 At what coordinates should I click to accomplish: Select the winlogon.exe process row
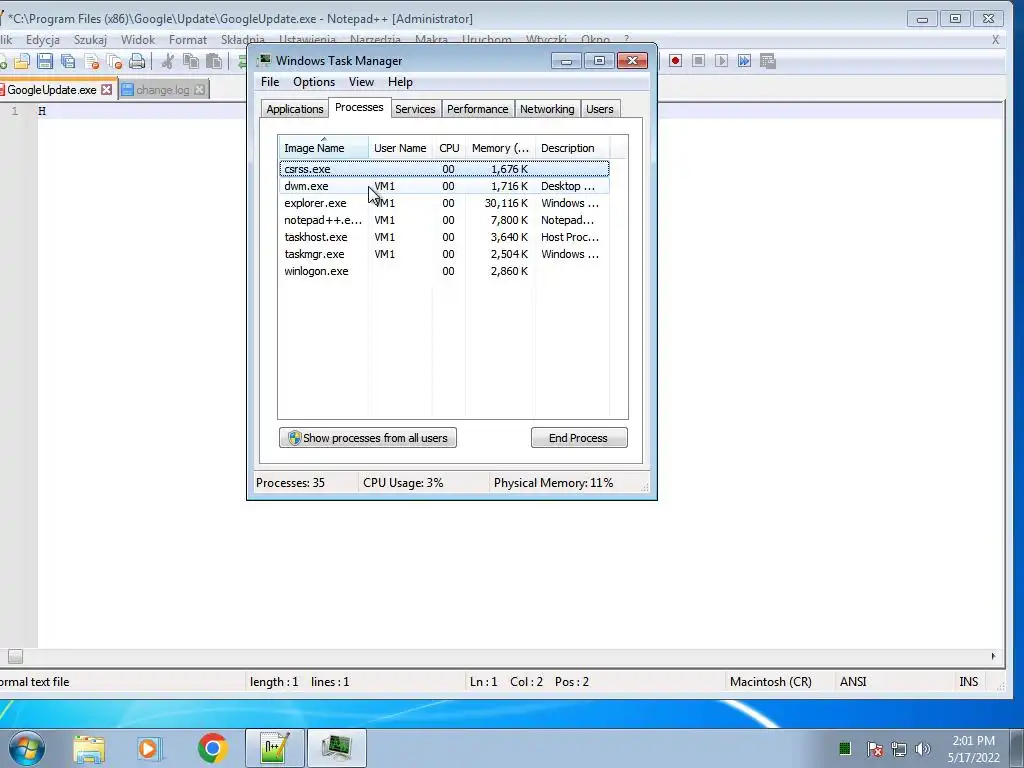(444, 271)
